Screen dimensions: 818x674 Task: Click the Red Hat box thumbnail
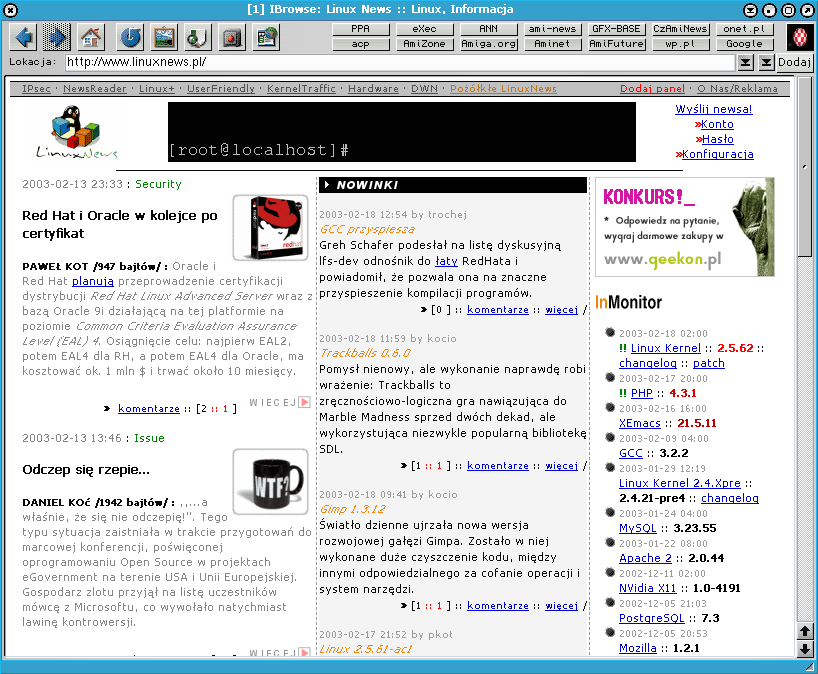click(270, 227)
